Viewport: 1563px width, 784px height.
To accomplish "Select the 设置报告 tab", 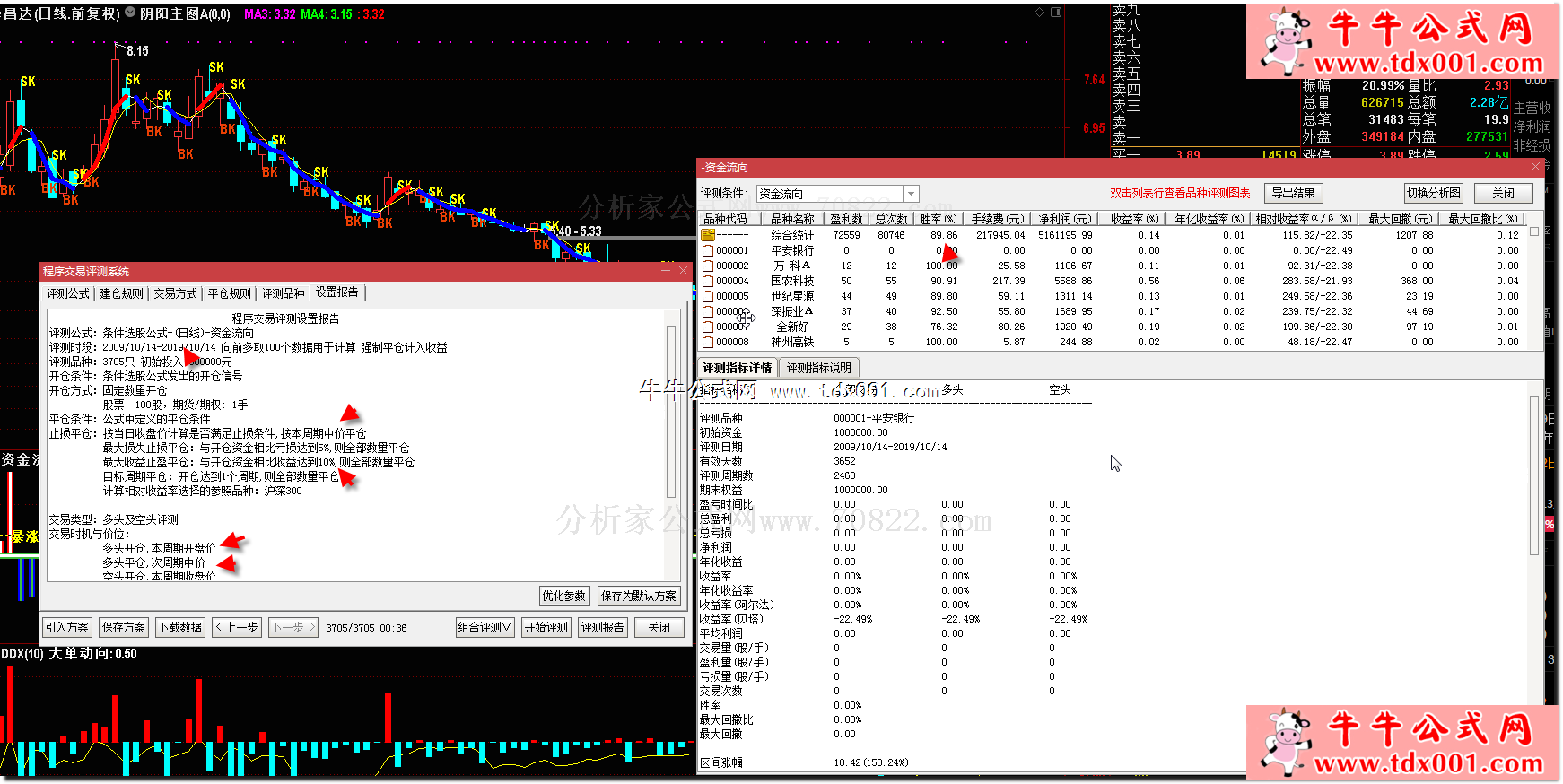I will pyautogui.click(x=337, y=292).
